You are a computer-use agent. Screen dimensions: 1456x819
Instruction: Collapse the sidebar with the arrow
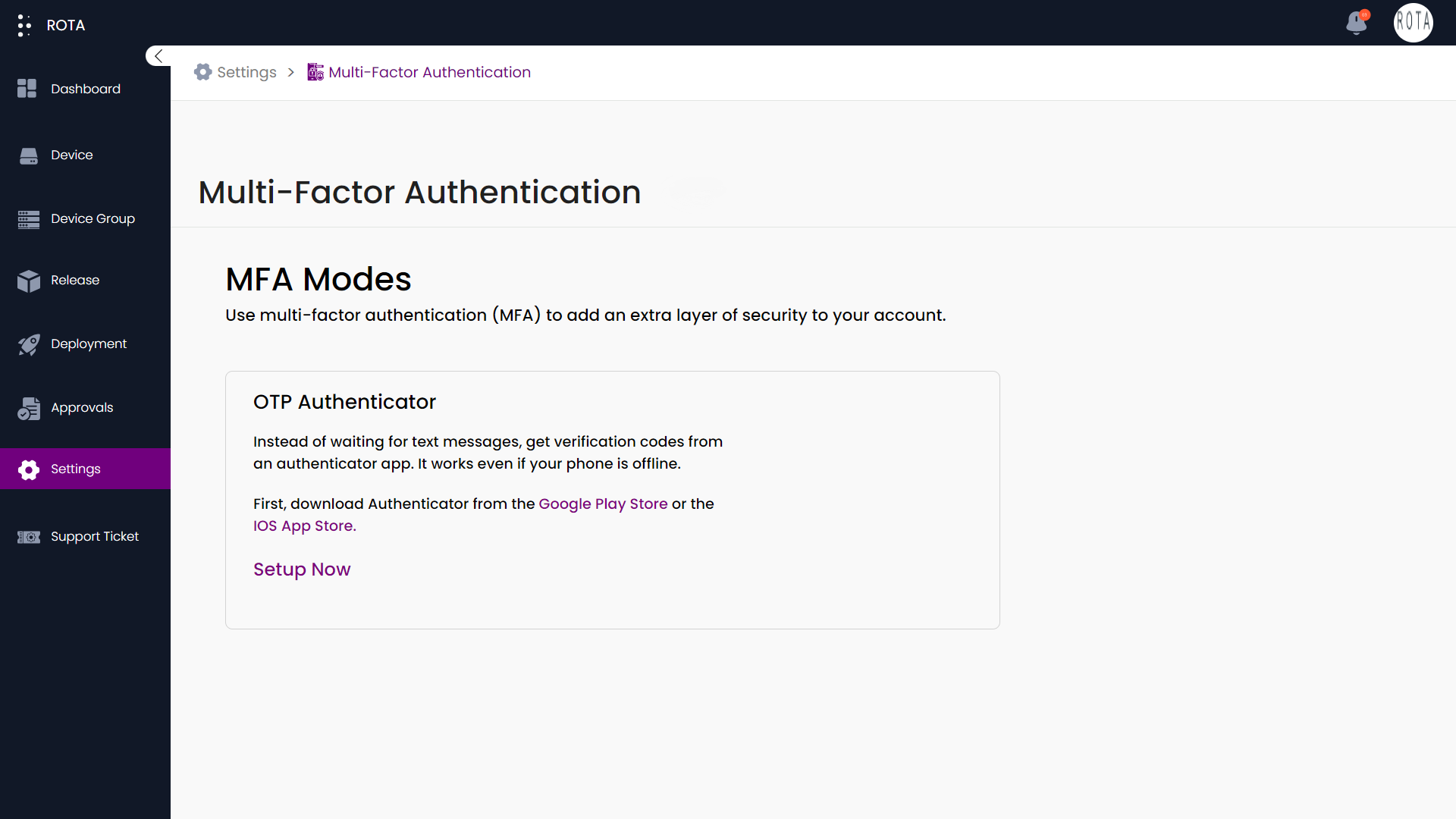[x=158, y=56]
